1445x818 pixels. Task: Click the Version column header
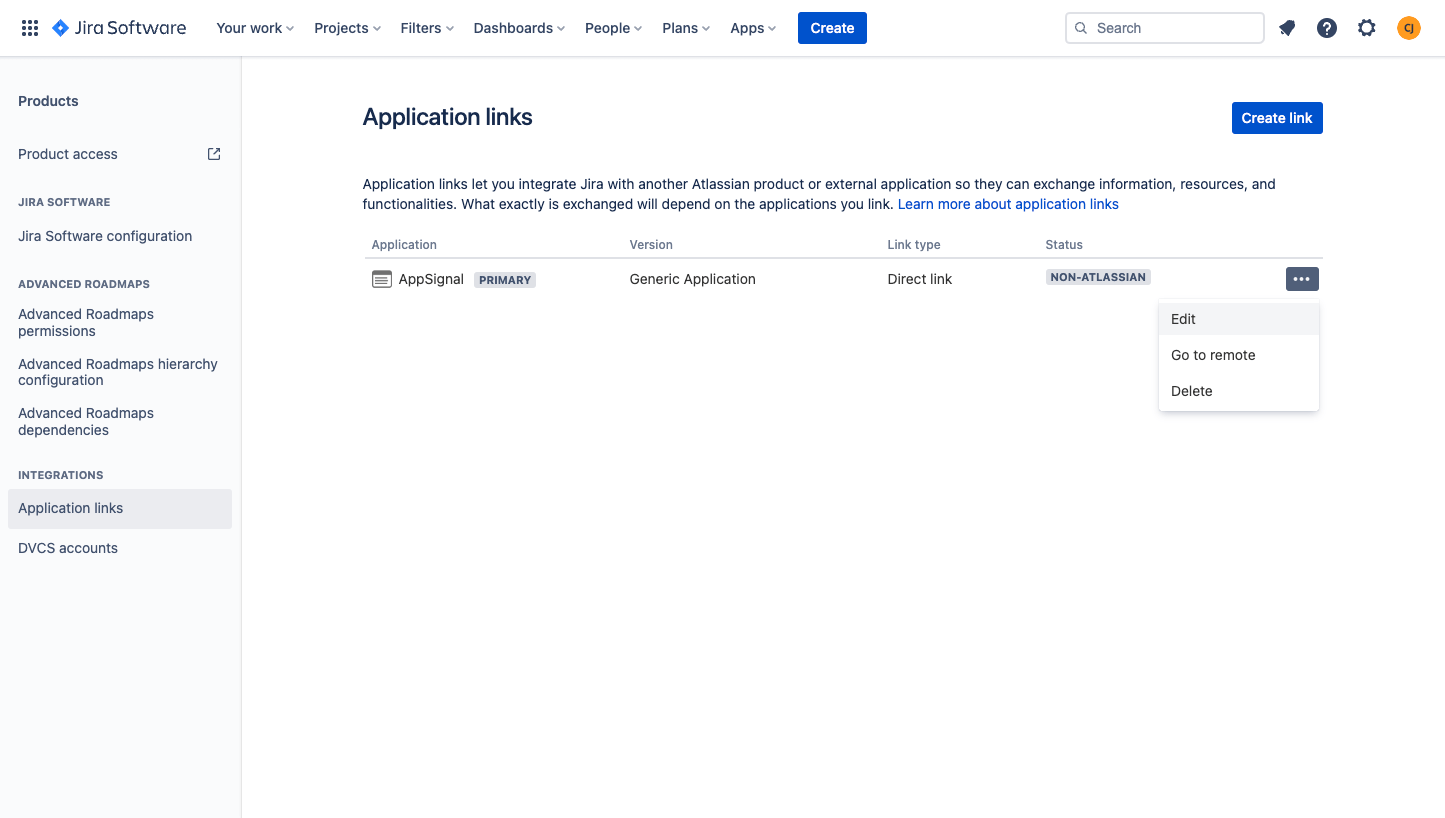pos(651,244)
